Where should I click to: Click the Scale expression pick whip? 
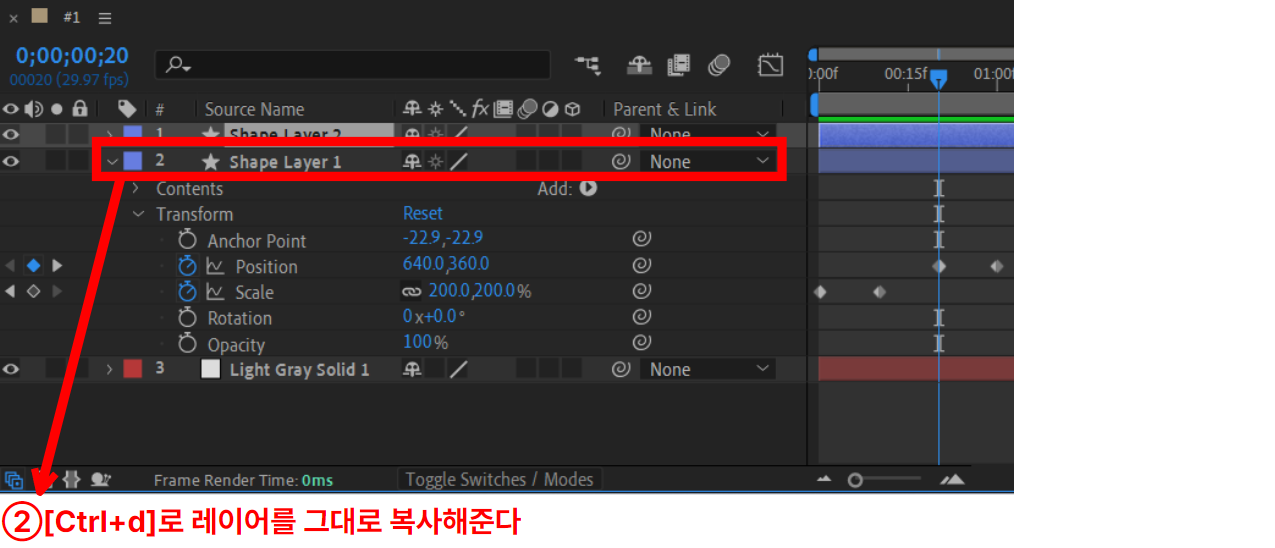point(642,292)
